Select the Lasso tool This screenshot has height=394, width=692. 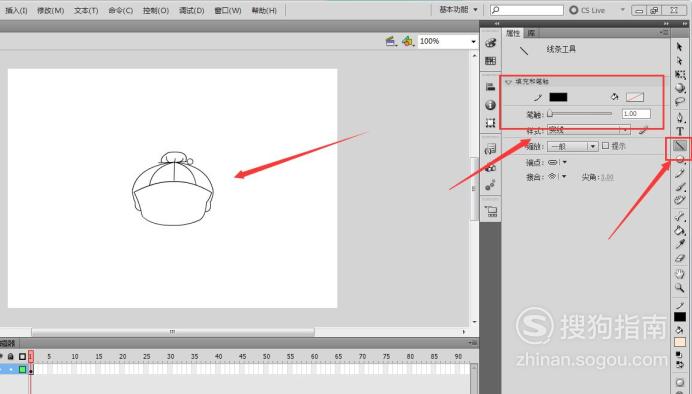click(x=680, y=101)
